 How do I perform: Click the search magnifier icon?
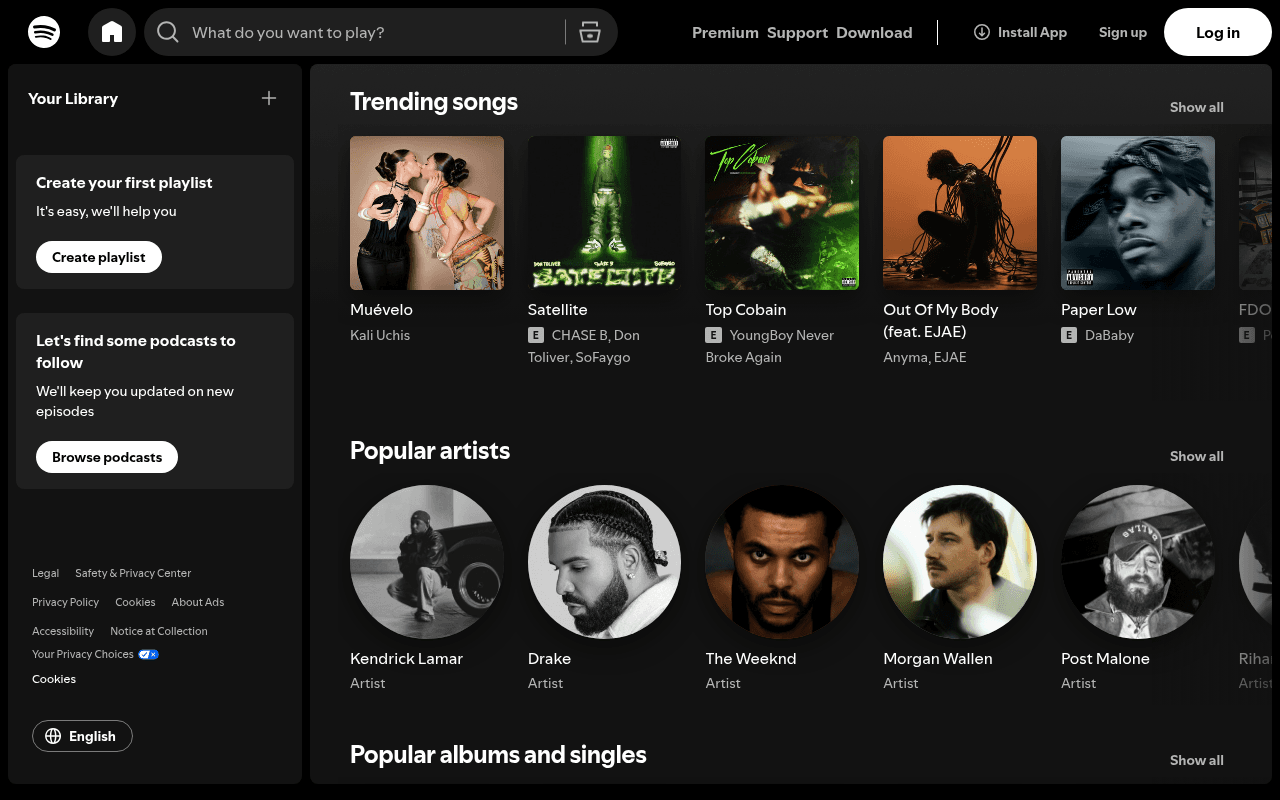167,32
